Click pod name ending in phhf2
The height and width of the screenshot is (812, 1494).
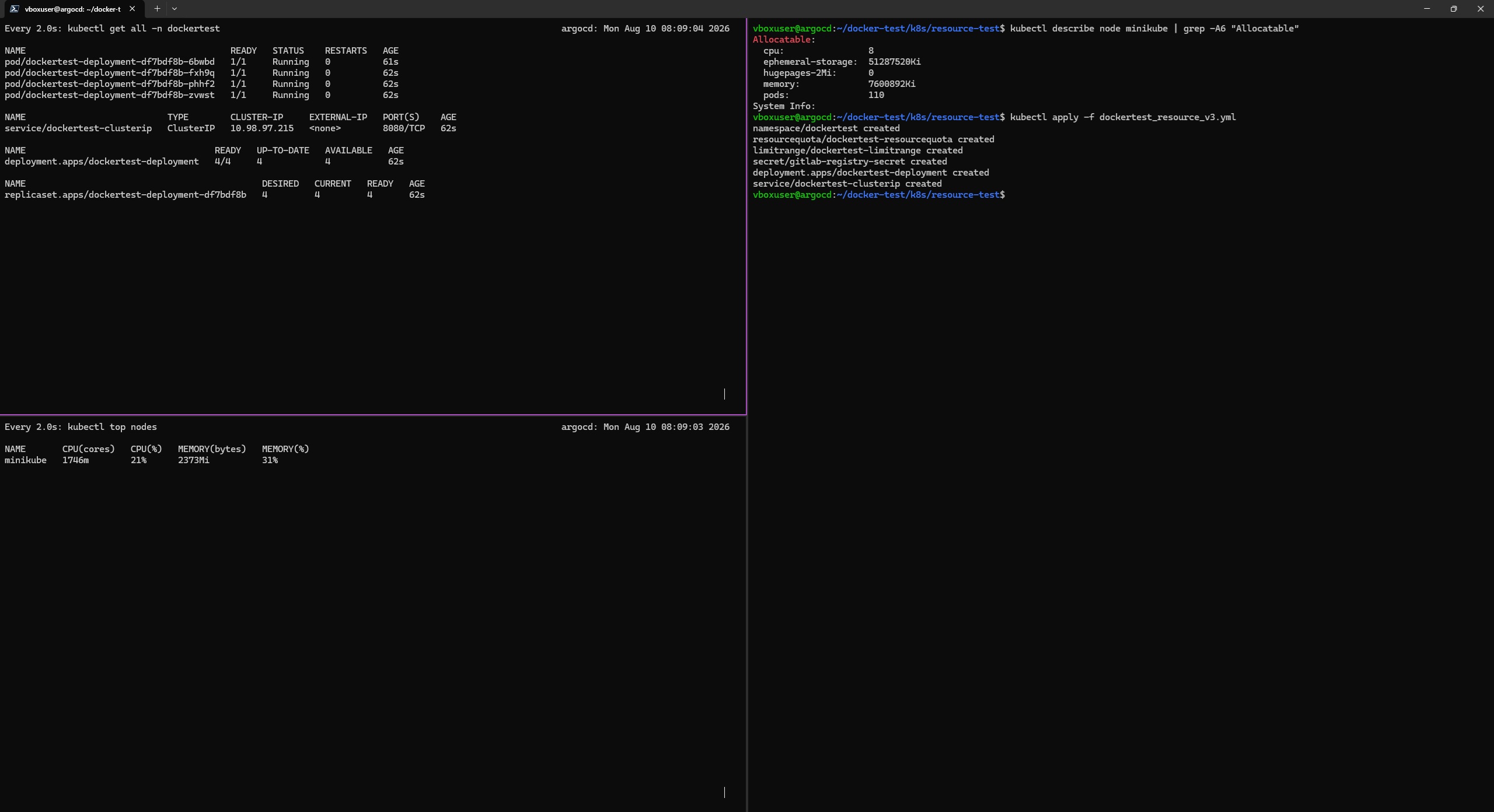(x=110, y=84)
